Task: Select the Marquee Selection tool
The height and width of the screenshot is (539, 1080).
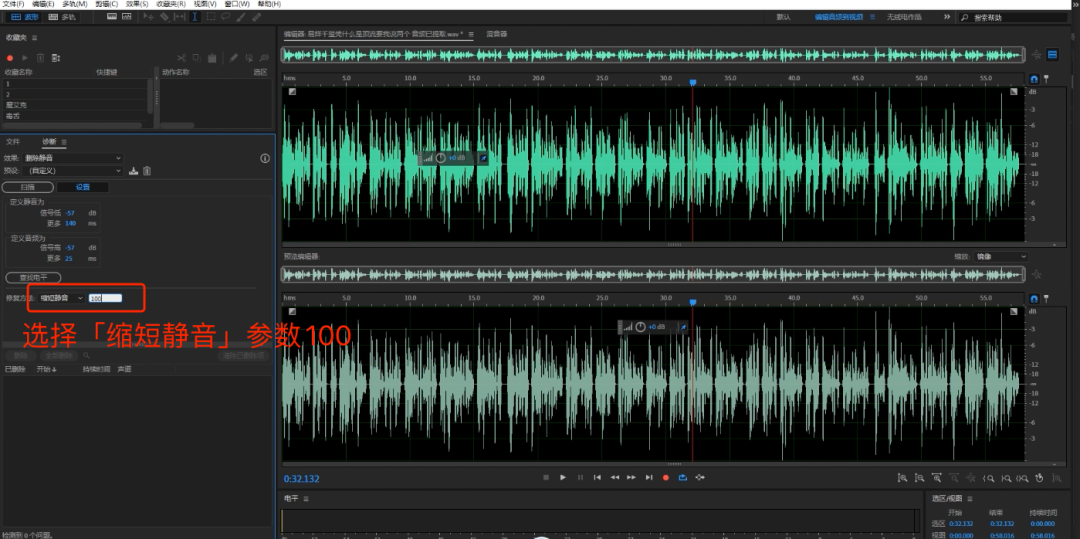Action: tap(210, 17)
